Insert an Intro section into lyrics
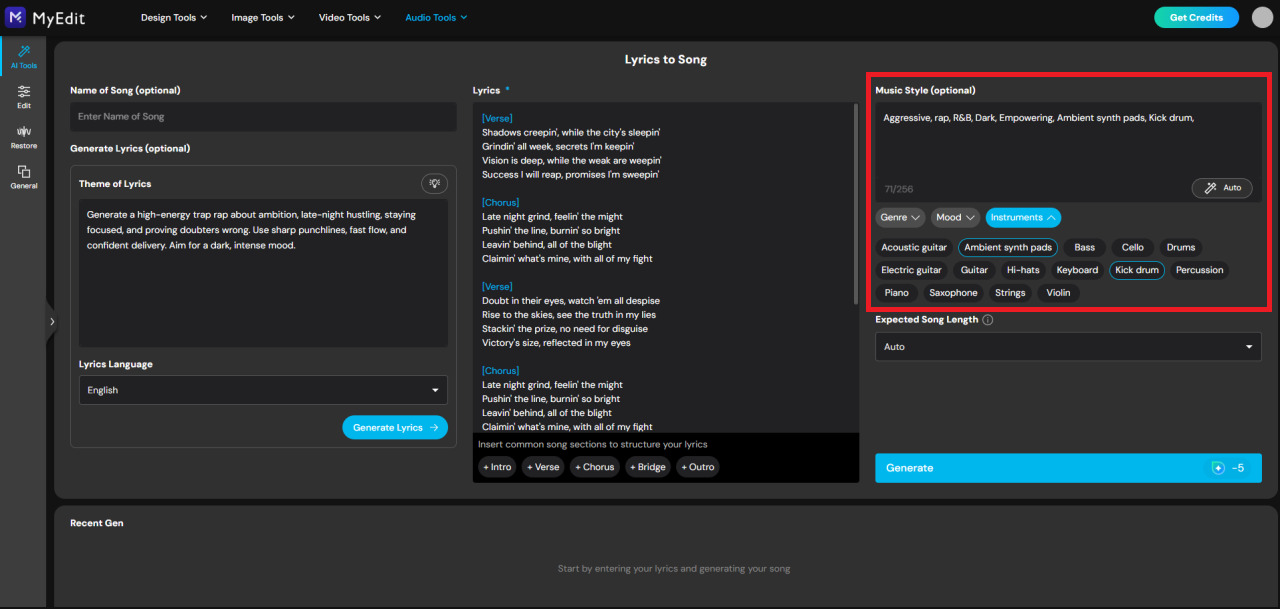 coord(497,467)
